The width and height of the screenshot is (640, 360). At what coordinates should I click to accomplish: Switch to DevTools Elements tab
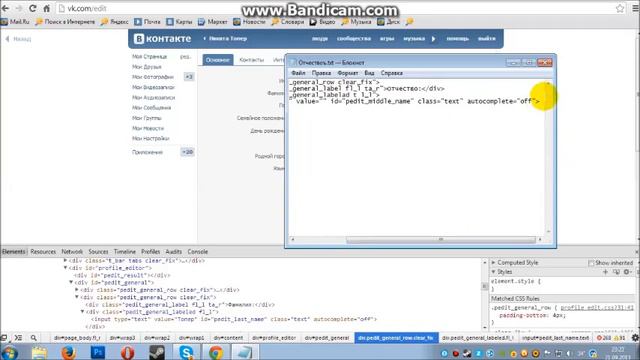click(x=13, y=251)
